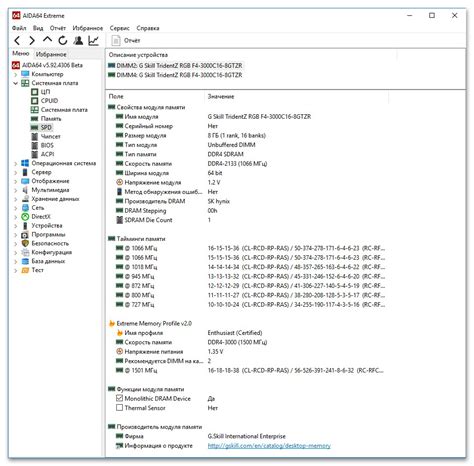474x466 pixels.
Task: Select the BIOS tree item
Action: (x=42, y=145)
